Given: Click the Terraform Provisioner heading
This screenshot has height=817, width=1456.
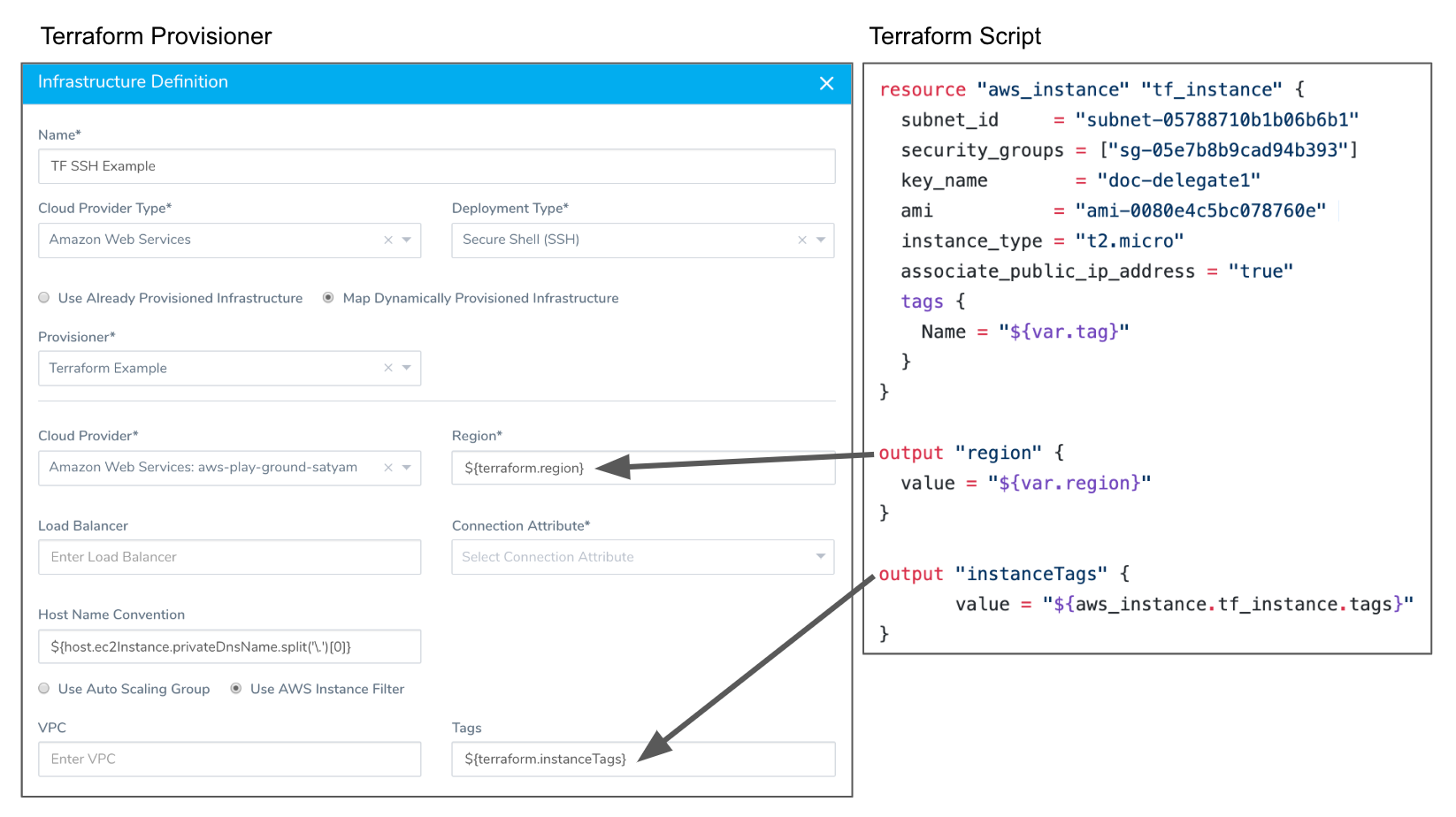Looking at the screenshot, I should pyautogui.click(x=156, y=36).
